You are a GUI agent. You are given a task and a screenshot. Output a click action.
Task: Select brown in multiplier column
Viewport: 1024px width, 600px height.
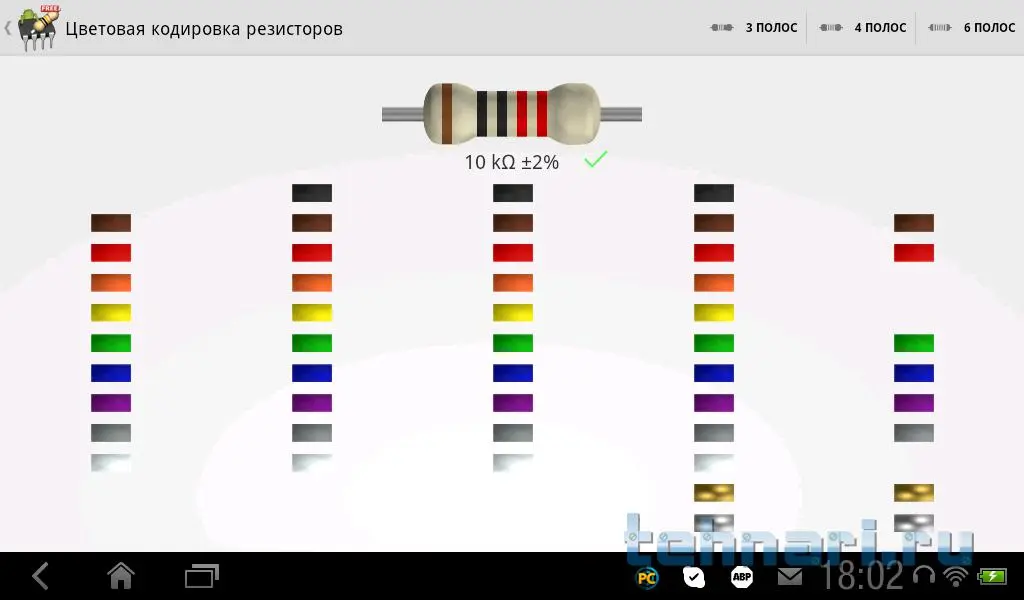pos(714,223)
